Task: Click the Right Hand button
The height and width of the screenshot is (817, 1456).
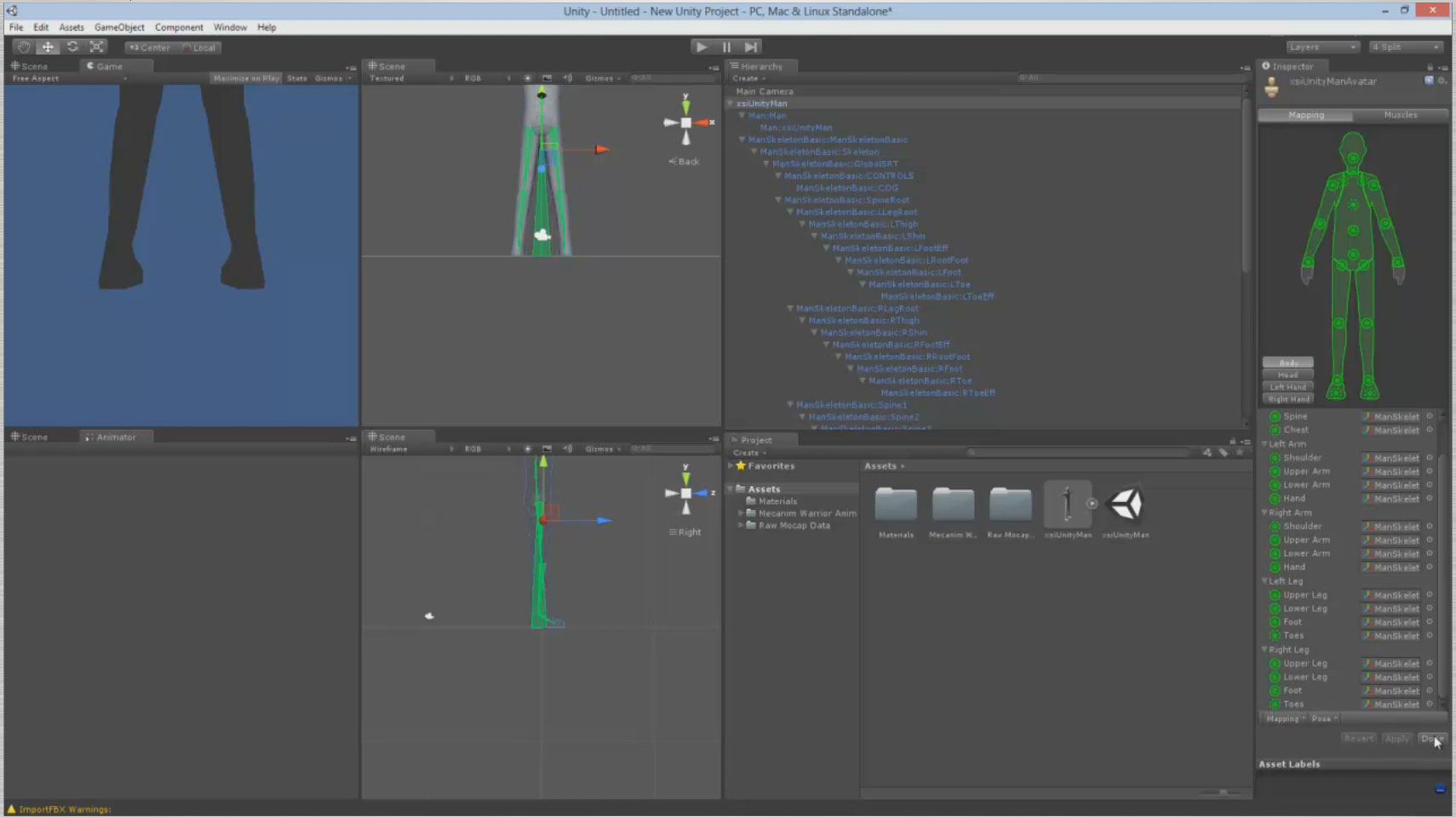Action: [x=1287, y=398]
